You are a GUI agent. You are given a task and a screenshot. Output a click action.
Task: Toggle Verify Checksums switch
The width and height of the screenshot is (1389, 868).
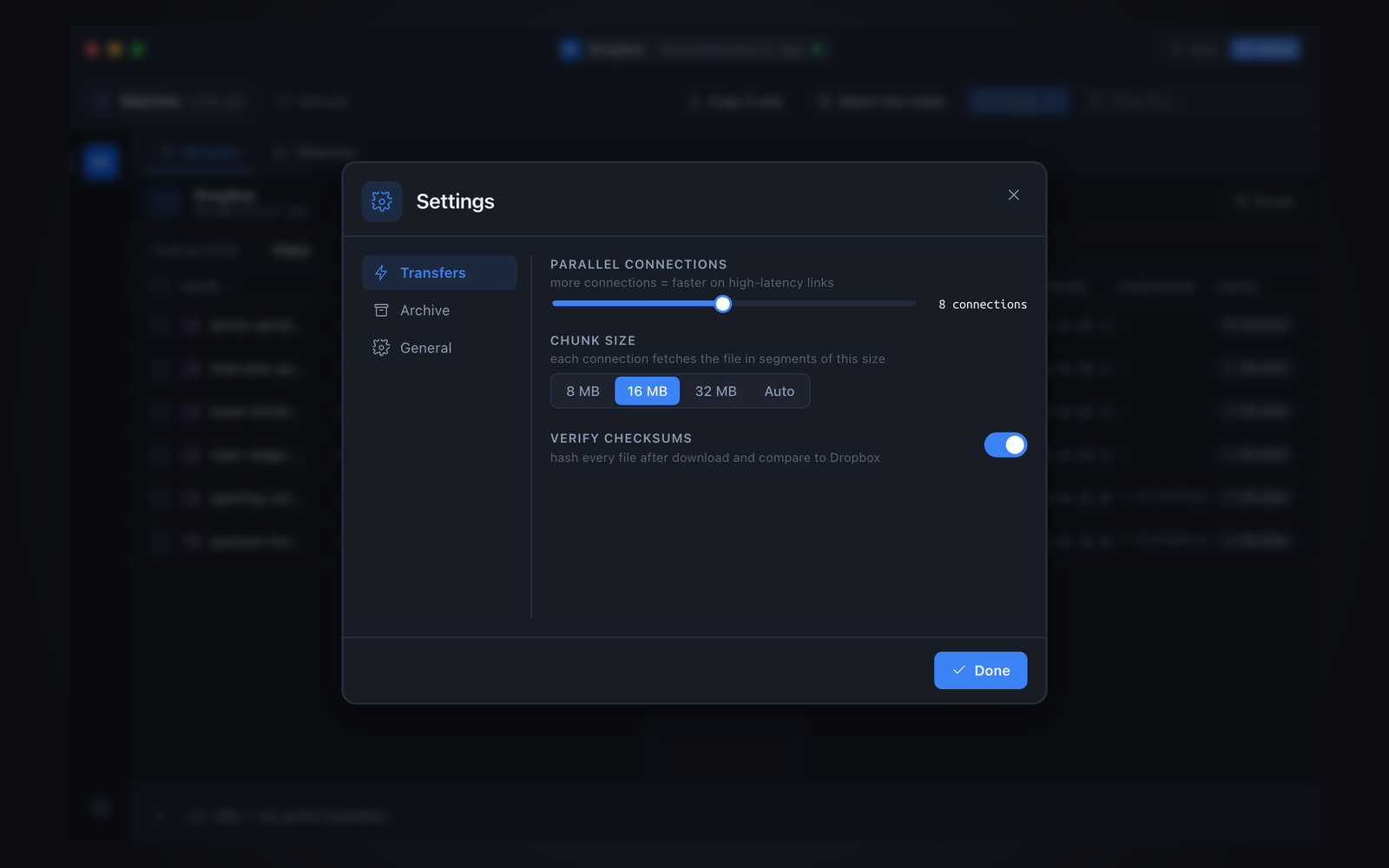(x=1005, y=444)
